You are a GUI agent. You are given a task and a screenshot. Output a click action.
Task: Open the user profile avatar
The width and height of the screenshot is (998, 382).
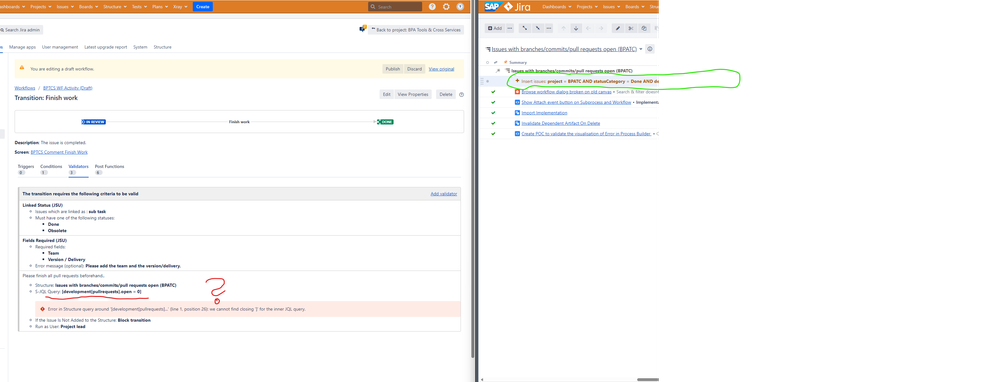pos(460,6)
